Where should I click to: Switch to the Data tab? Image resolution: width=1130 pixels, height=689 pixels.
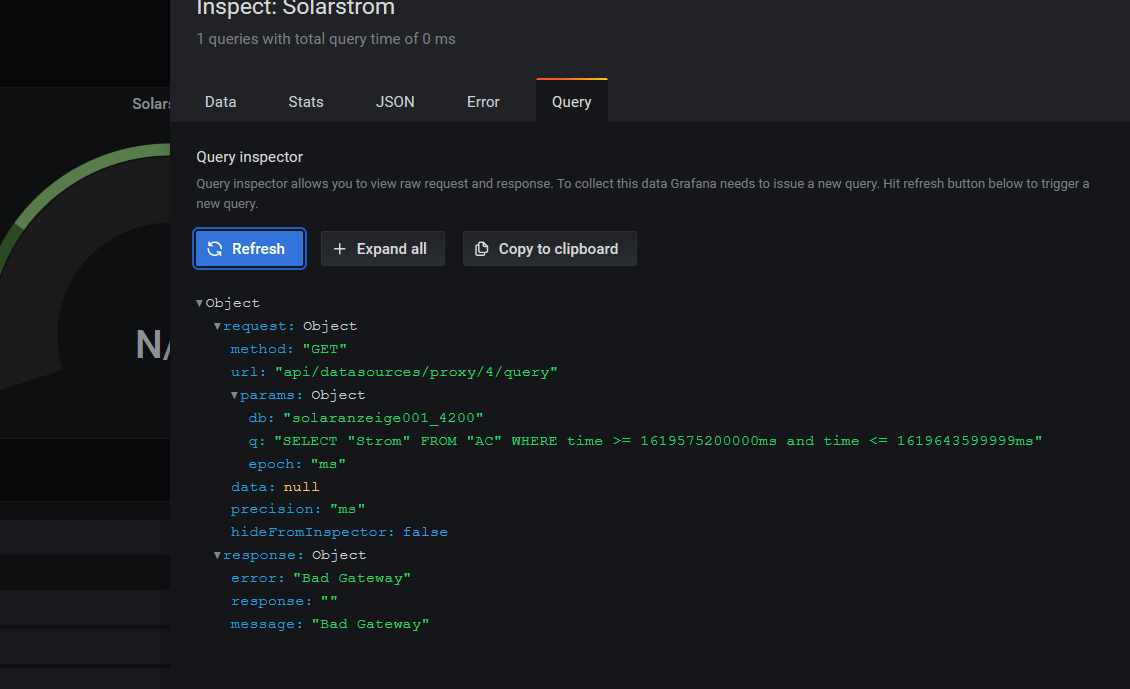(x=220, y=102)
